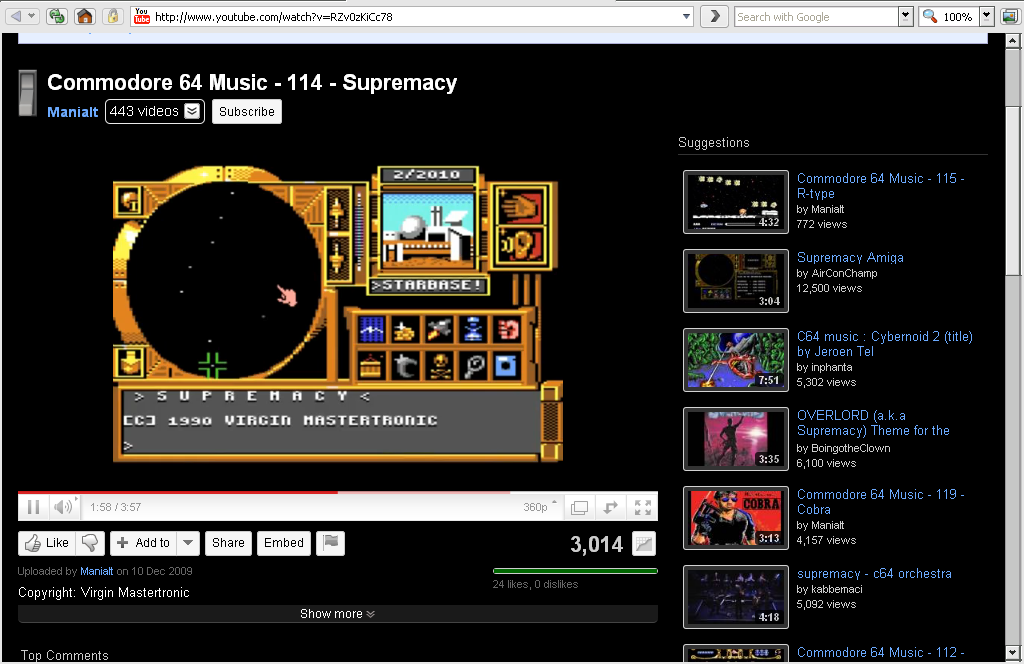Open the Share panel

point(228,543)
